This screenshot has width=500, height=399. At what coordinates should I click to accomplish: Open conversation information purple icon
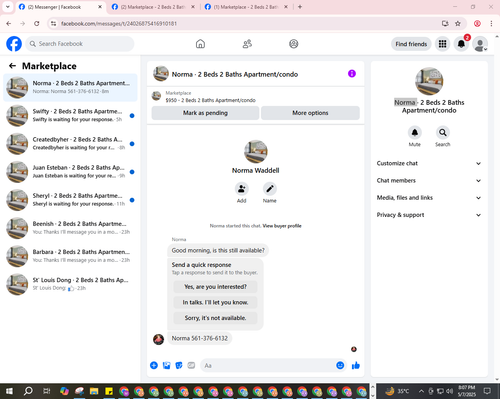point(352,73)
